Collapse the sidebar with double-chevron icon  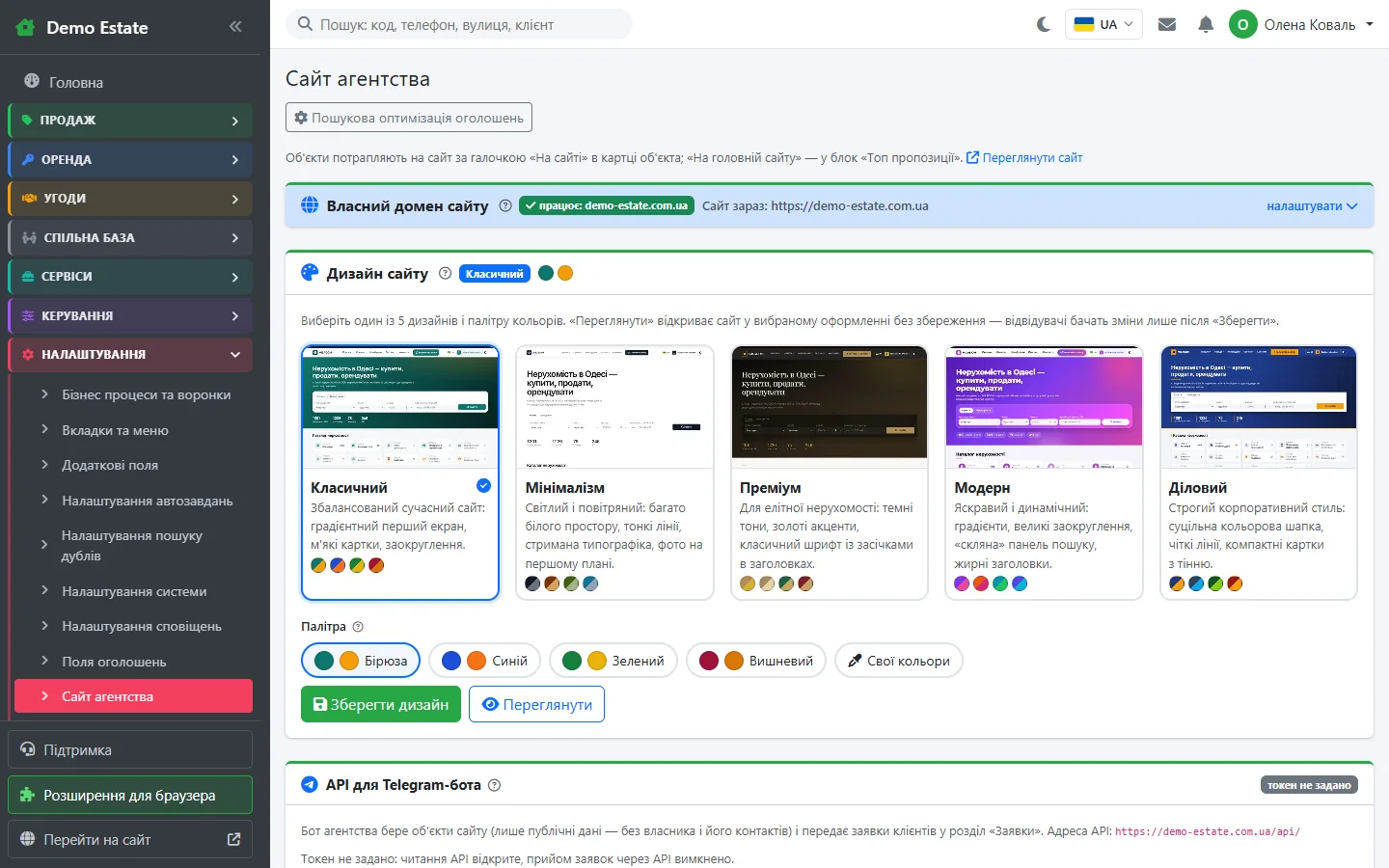point(235,27)
